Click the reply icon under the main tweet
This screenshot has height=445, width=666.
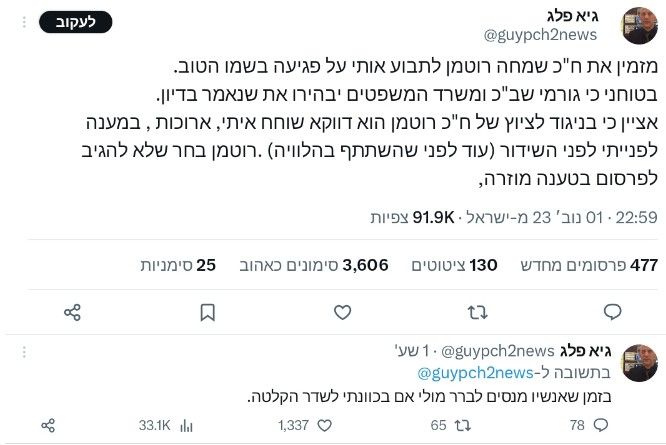[x=614, y=313]
